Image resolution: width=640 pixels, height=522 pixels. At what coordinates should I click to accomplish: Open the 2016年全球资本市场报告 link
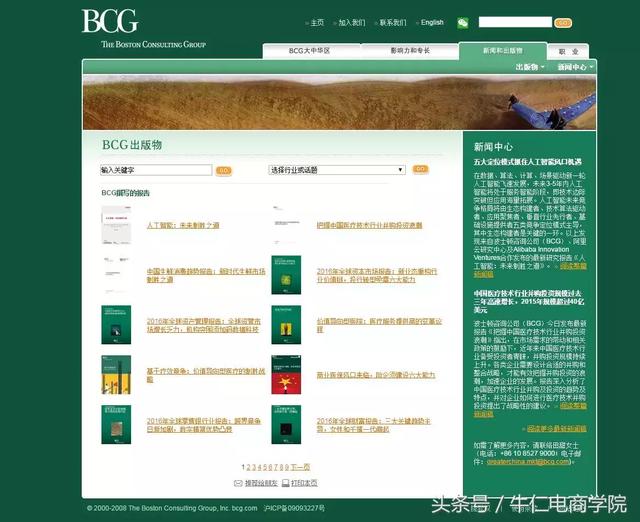click(x=377, y=275)
